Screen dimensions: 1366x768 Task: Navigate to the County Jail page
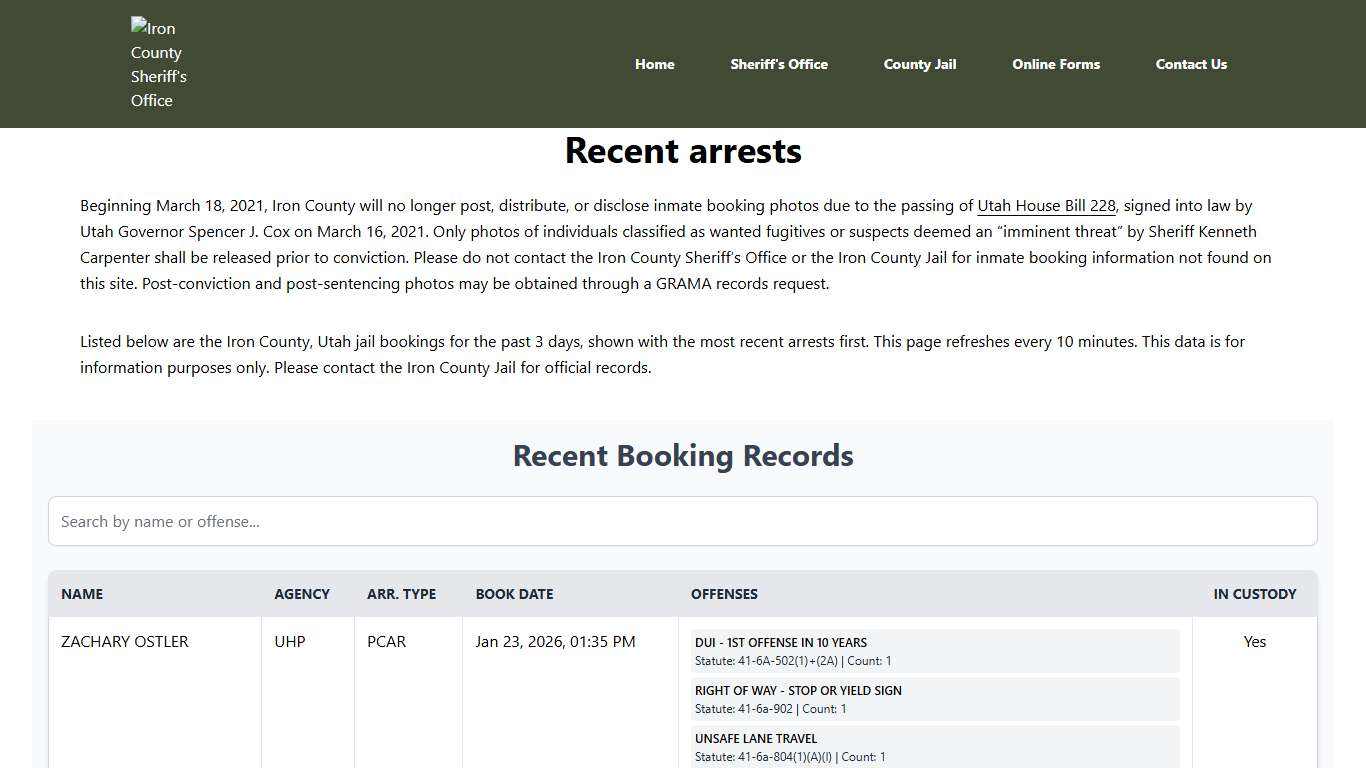pyautogui.click(x=919, y=64)
